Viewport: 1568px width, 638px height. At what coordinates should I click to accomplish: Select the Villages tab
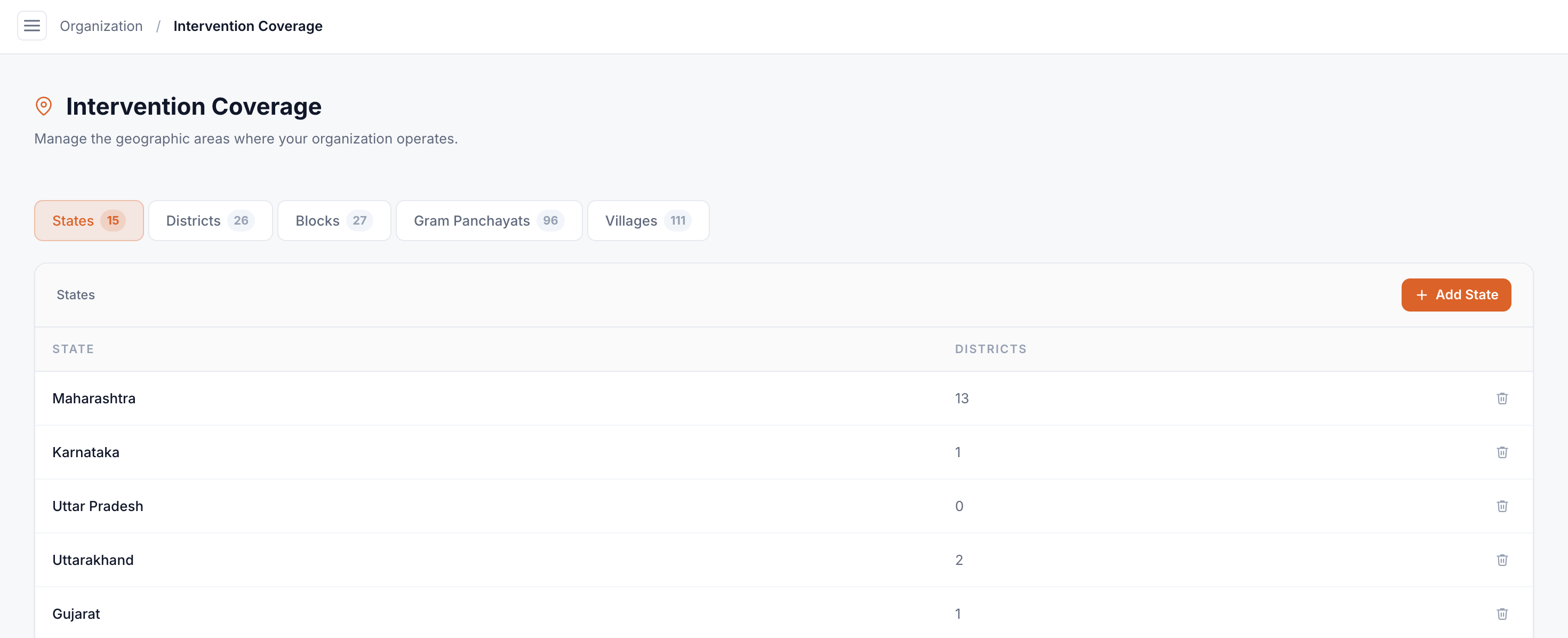pos(647,220)
